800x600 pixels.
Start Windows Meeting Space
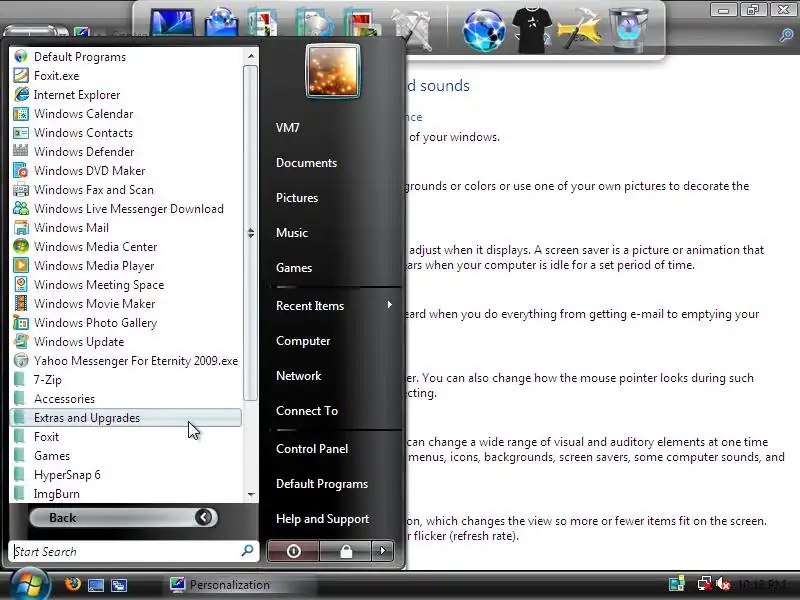[x=126, y=285]
